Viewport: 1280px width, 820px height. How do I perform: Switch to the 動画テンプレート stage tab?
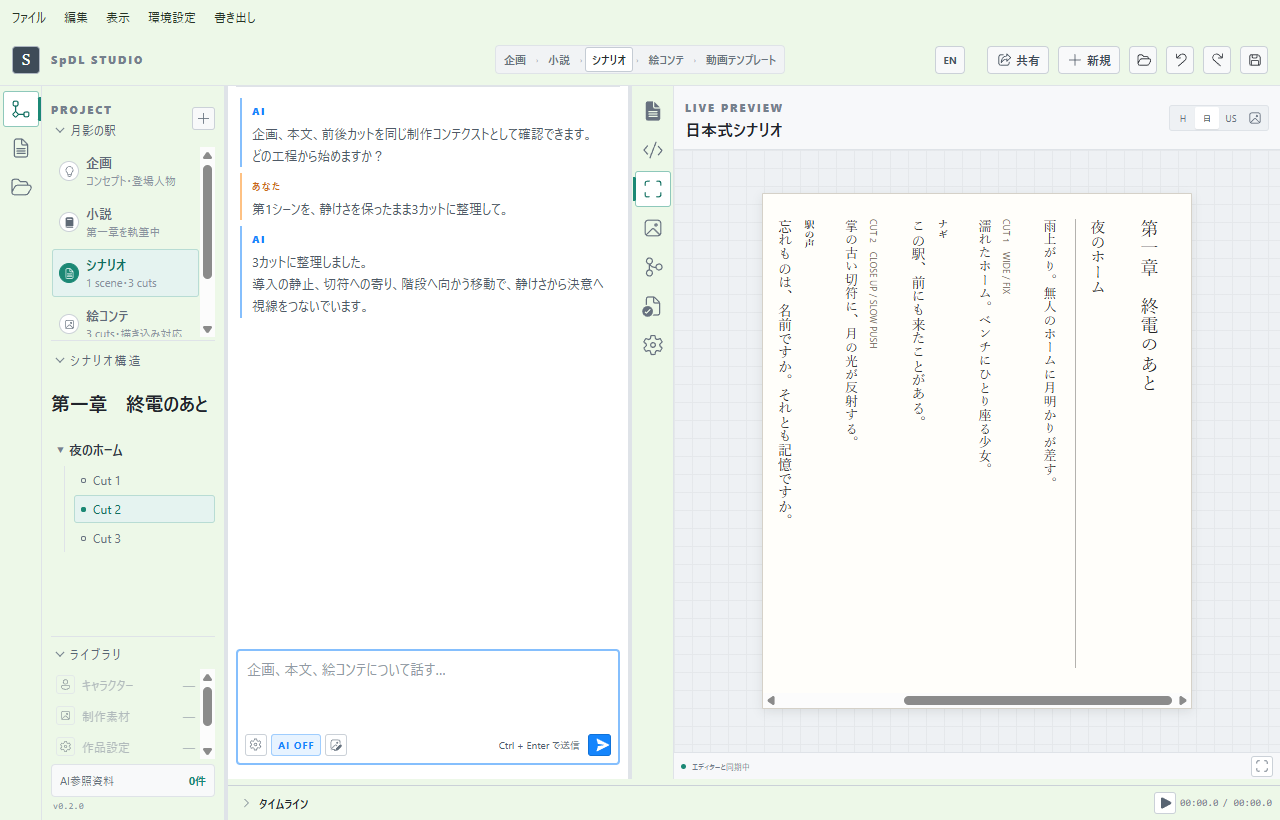[741, 60]
